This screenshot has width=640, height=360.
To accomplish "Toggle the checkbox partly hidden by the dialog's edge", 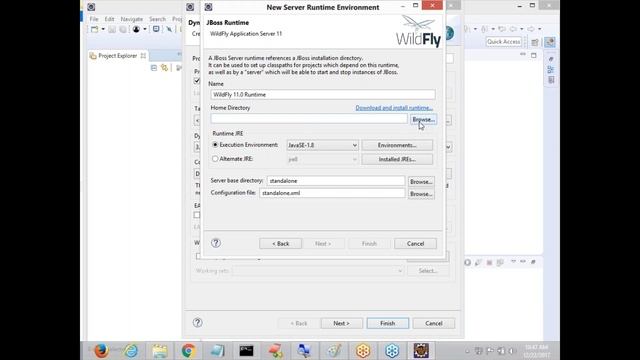I will (x=197, y=215).
